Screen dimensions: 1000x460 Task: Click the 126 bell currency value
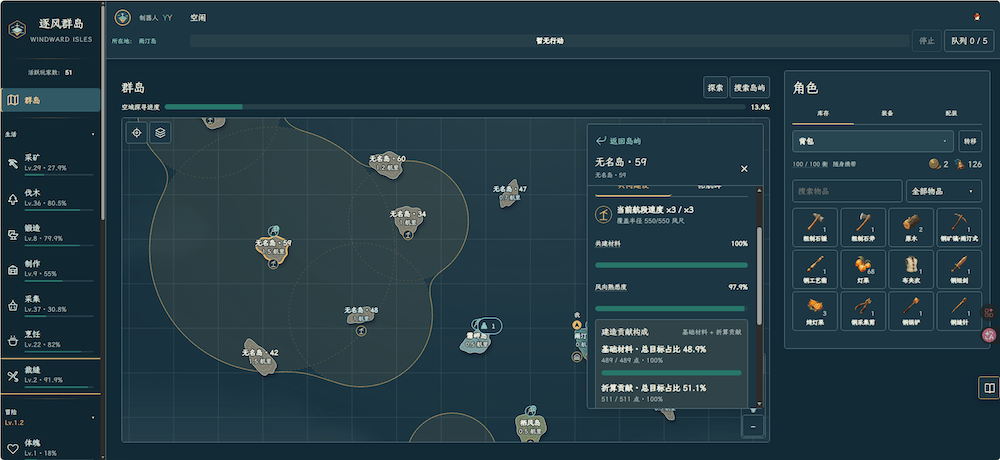tap(974, 165)
